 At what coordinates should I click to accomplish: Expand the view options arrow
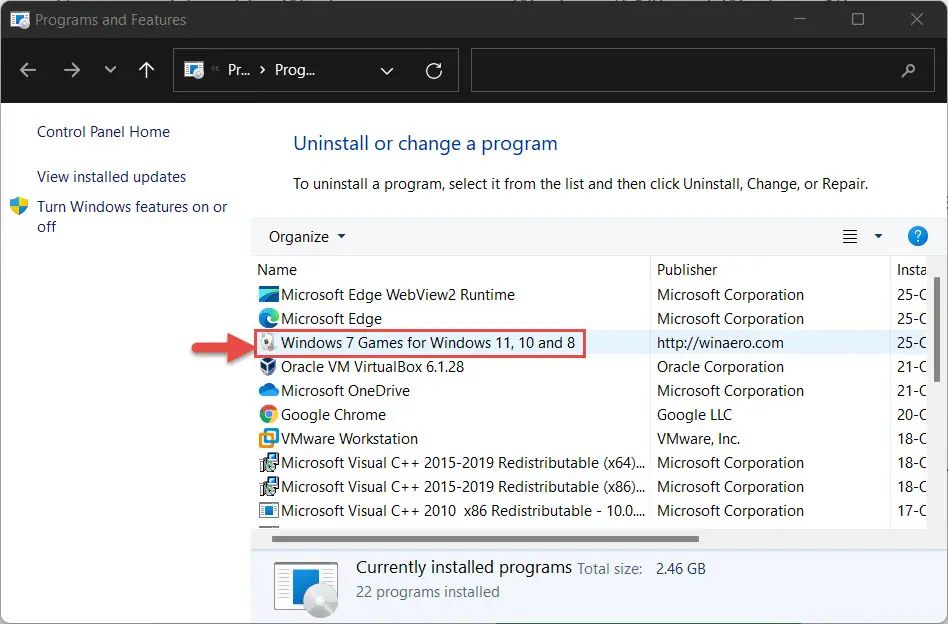pyautogui.click(x=878, y=236)
